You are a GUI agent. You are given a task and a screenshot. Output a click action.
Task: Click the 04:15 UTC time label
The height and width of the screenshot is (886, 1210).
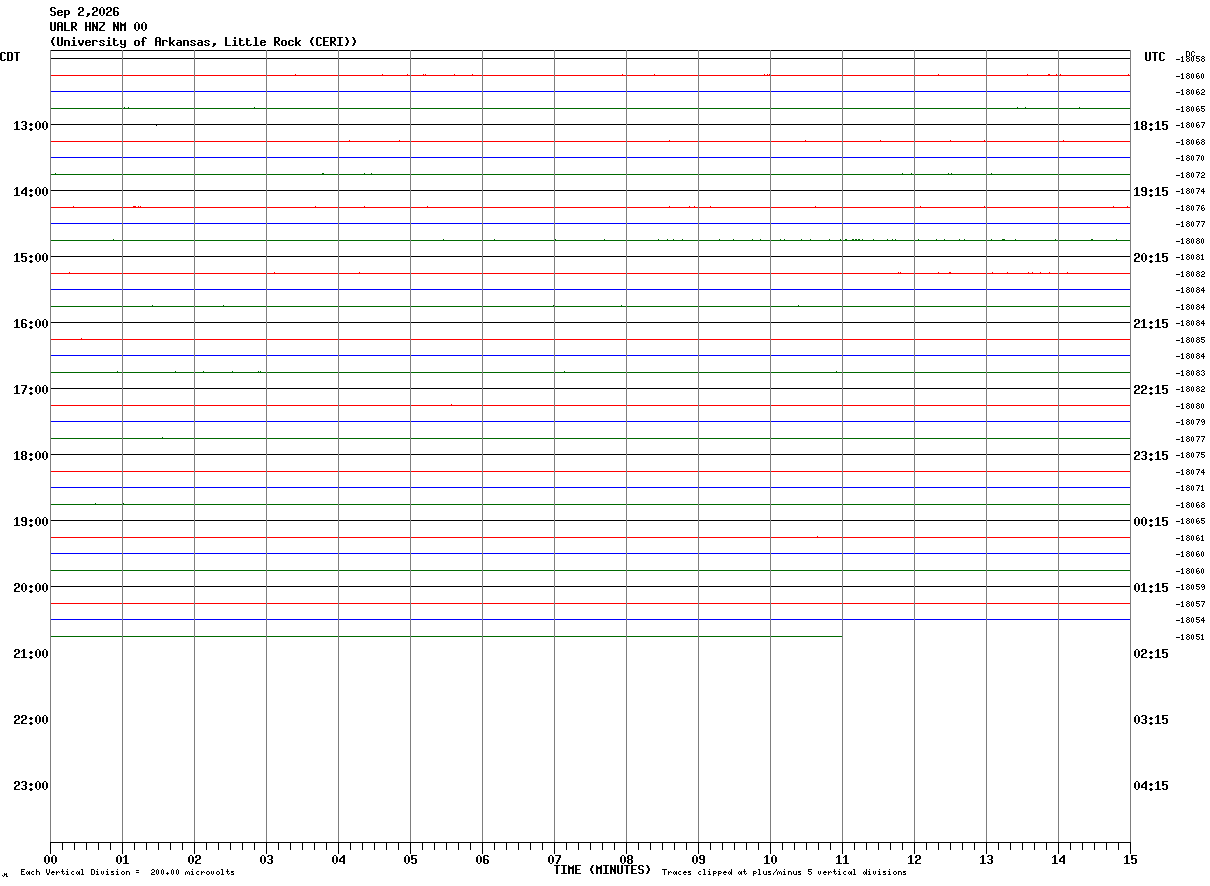coord(1151,785)
